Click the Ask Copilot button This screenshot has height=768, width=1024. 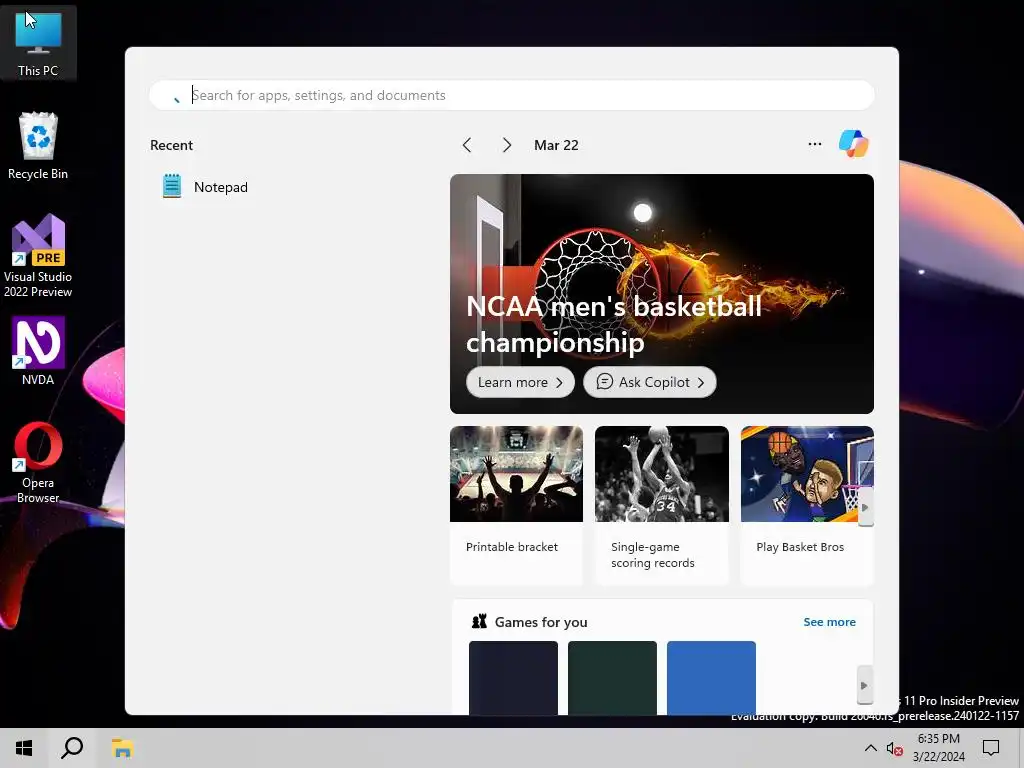coord(650,382)
